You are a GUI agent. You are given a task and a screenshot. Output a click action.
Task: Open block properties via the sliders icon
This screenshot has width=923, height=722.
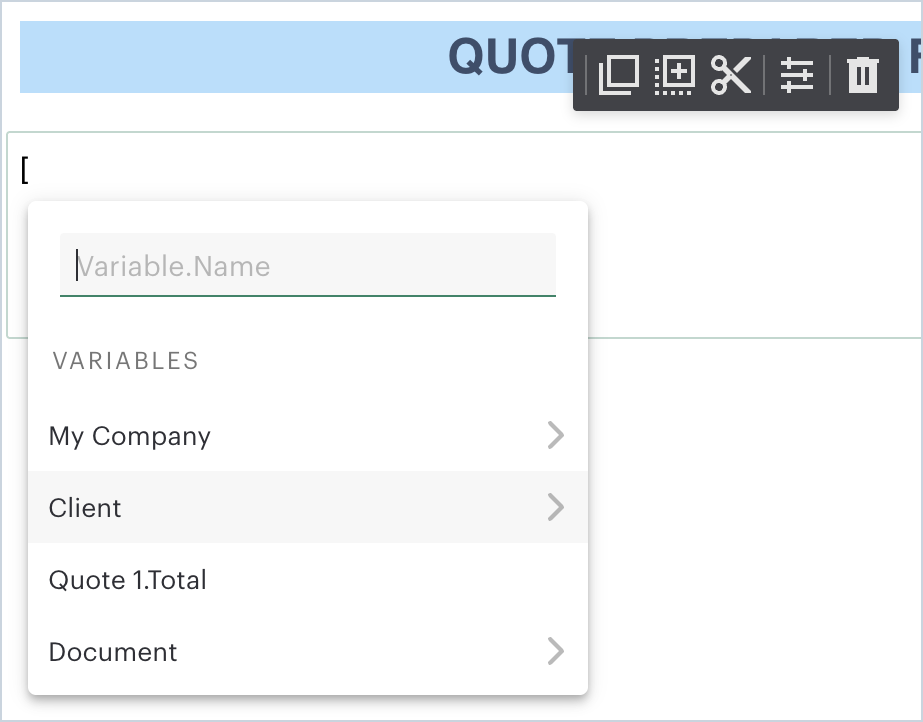(x=797, y=76)
